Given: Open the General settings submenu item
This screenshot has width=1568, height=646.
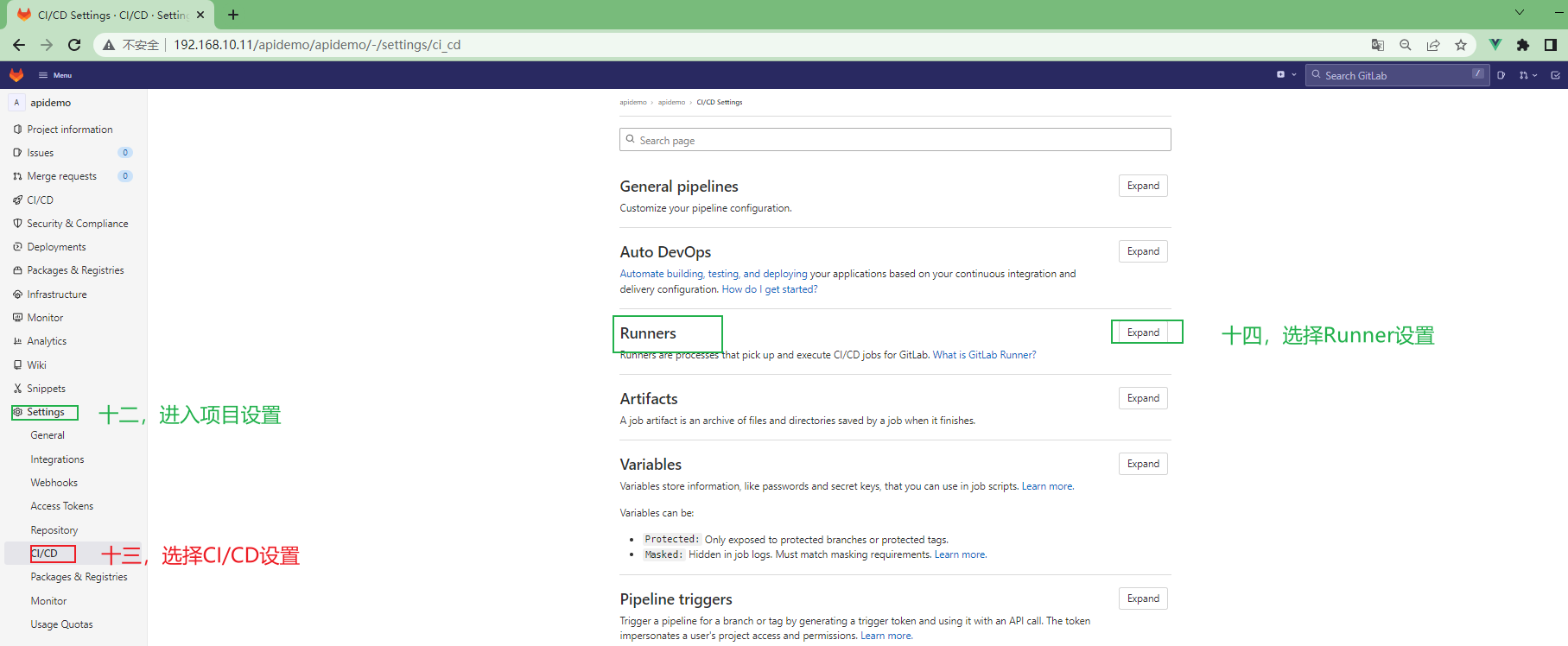Looking at the screenshot, I should point(48,435).
